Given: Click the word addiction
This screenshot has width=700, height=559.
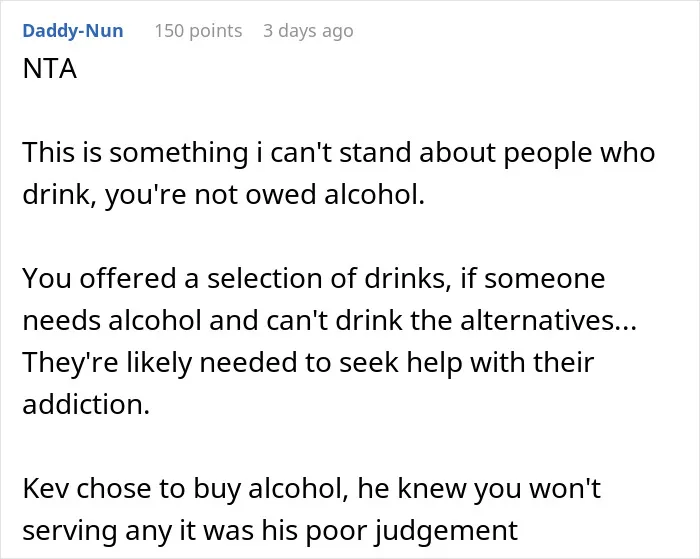Looking at the screenshot, I should tap(86, 405).
